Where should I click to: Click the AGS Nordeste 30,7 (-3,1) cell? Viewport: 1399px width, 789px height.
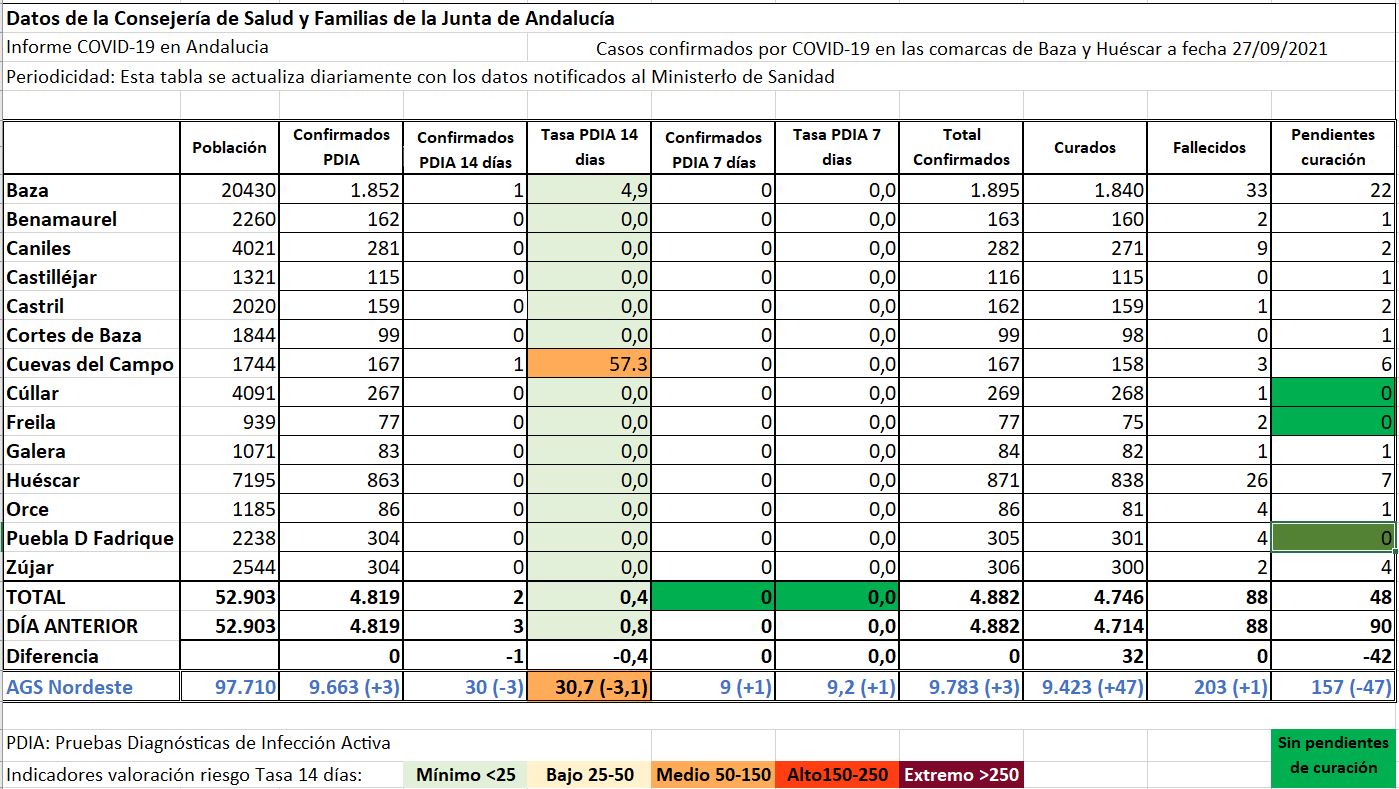point(588,687)
